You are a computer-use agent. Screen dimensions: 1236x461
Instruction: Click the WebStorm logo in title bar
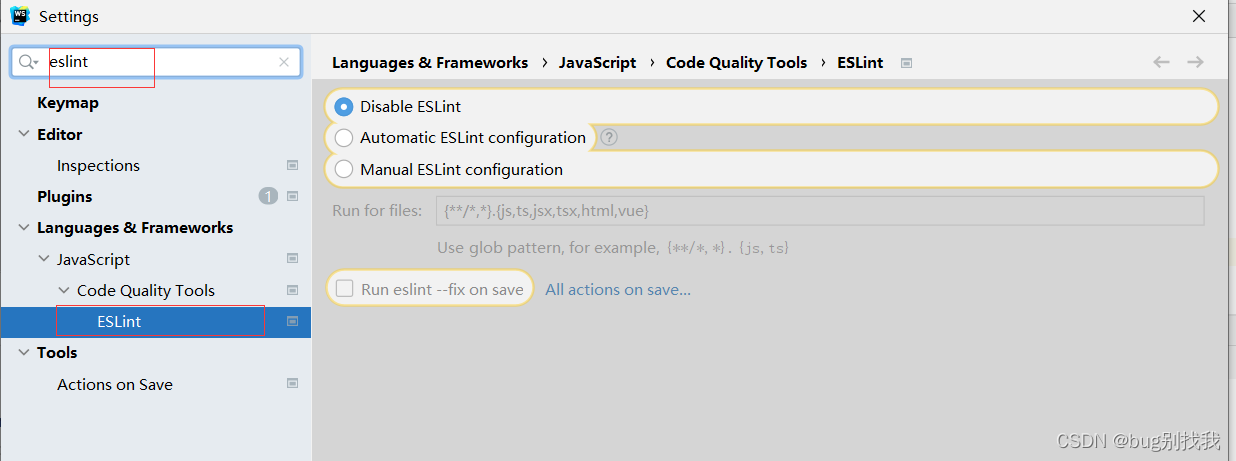(20, 16)
